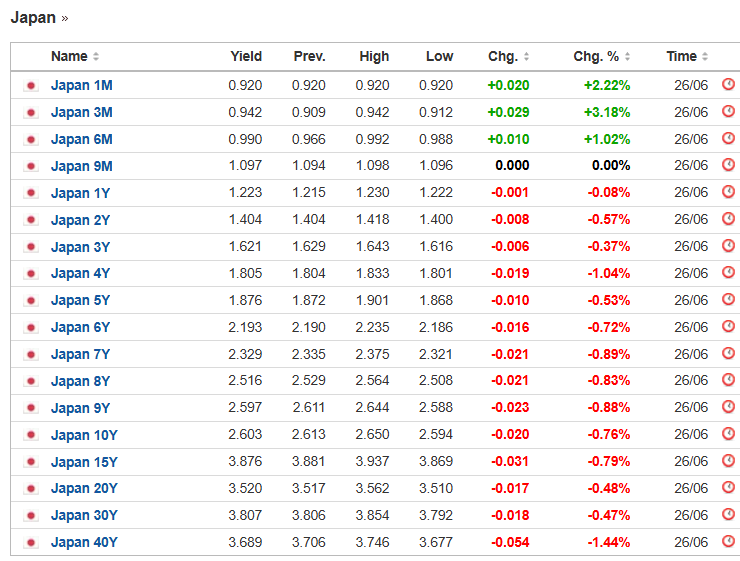Screen dimensions: 740x561
Task: Open the Japan 8Y bond link
Action: point(80,381)
